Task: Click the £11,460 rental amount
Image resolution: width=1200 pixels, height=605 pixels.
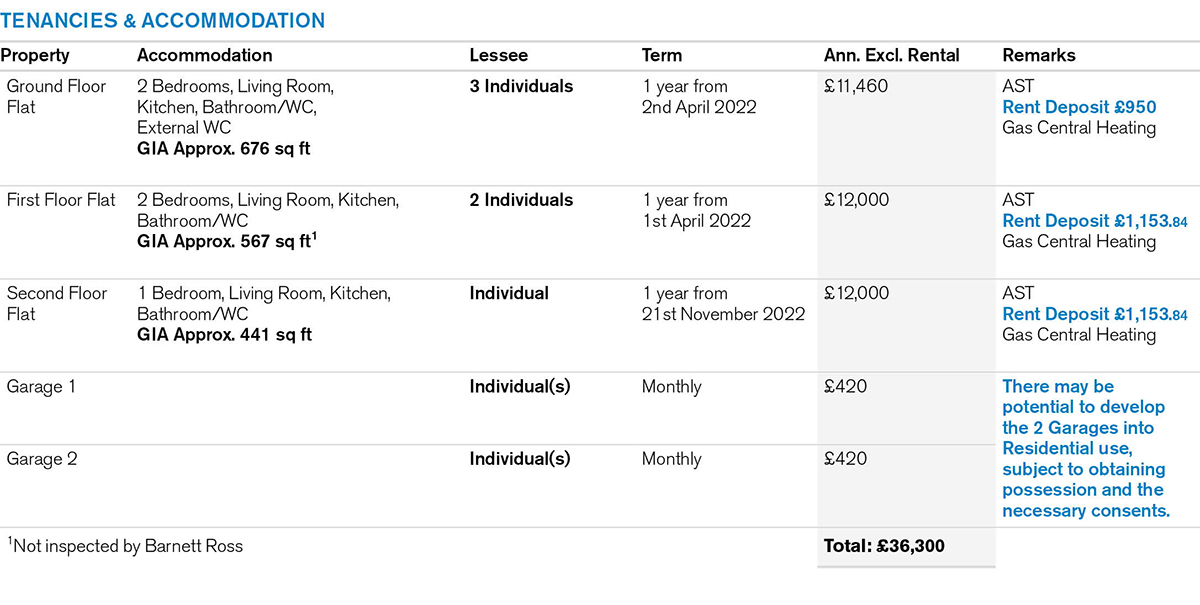Action: coord(856,87)
